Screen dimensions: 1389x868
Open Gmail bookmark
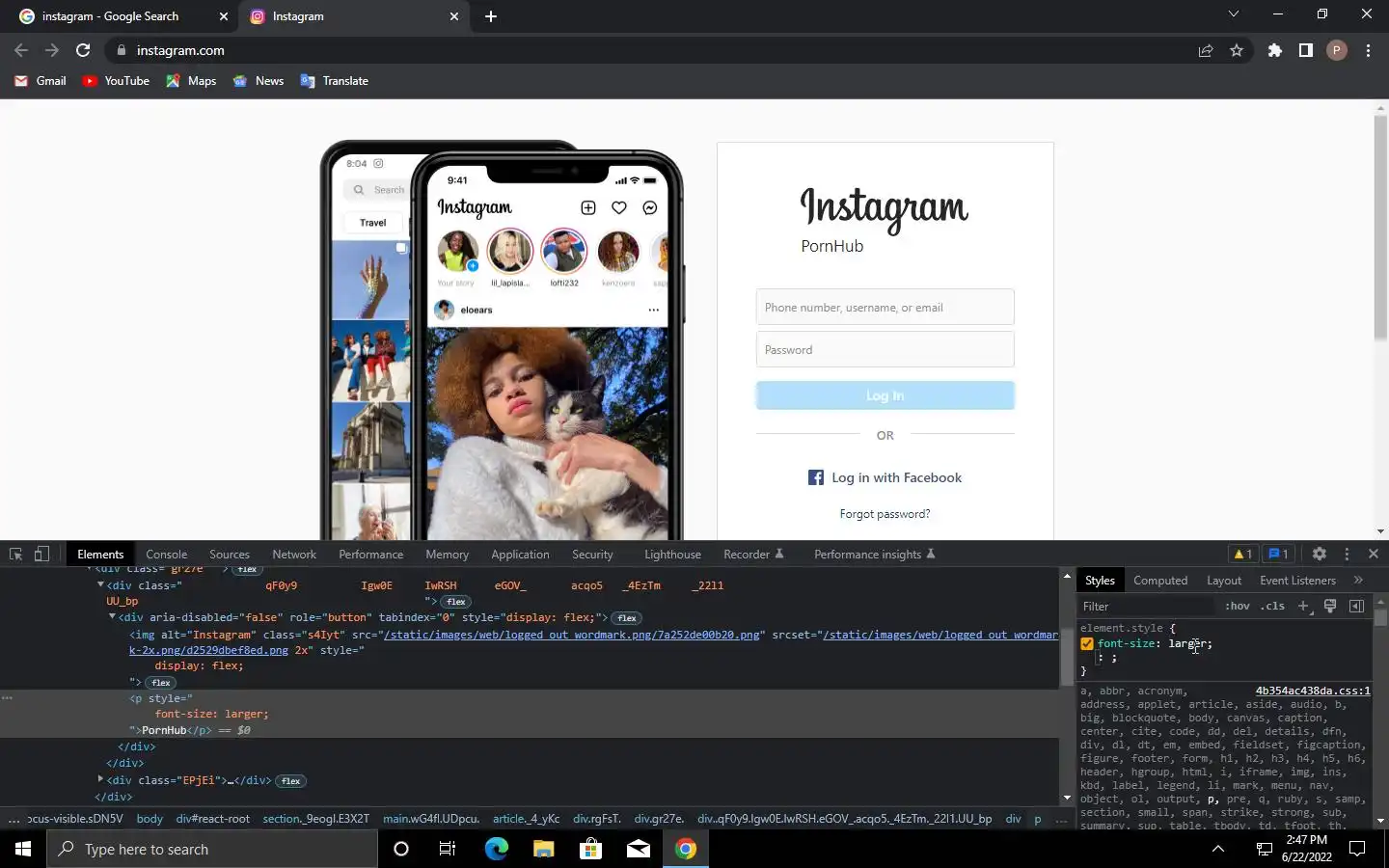[41, 81]
